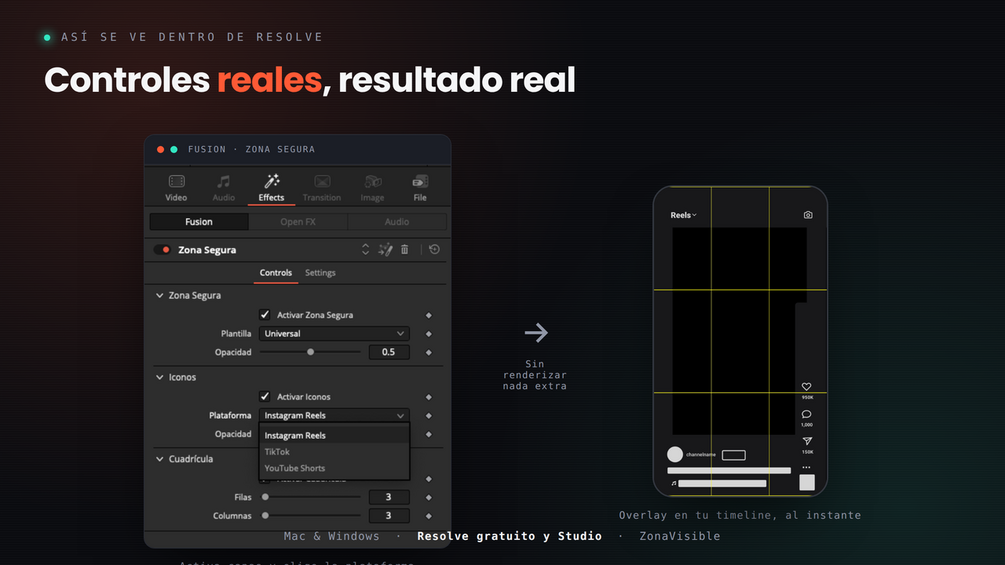Open the Image inspector tab
Screen dimensions: 1005x565
point(372,188)
